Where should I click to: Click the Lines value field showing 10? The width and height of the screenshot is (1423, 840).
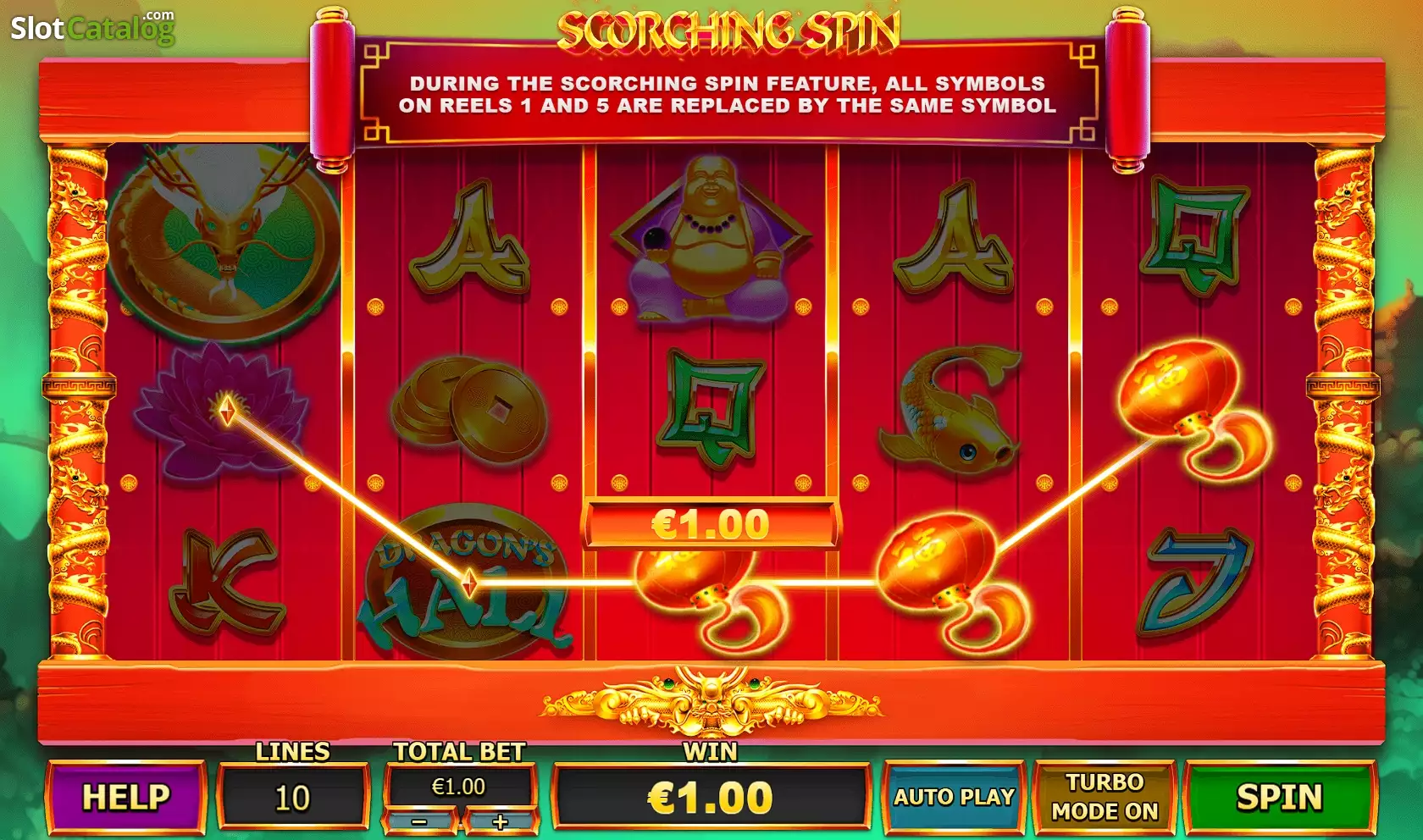(x=293, y=797)
